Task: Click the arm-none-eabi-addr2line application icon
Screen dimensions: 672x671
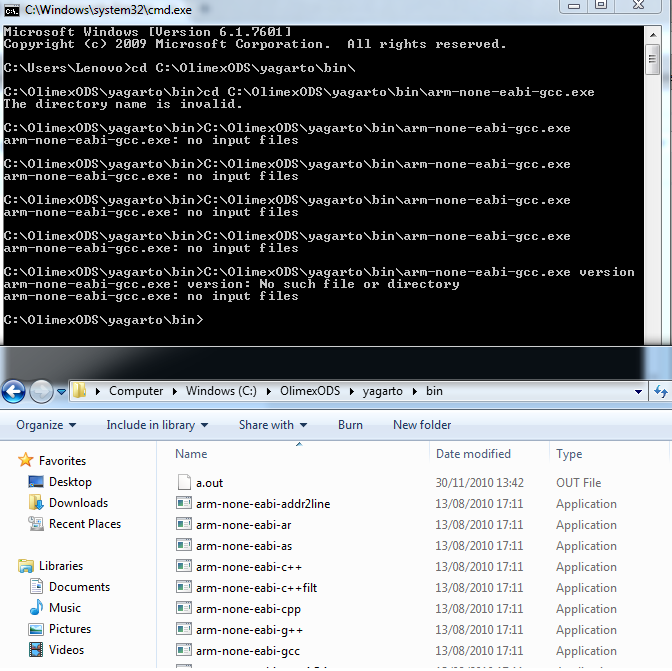Action: coord(184,503)
